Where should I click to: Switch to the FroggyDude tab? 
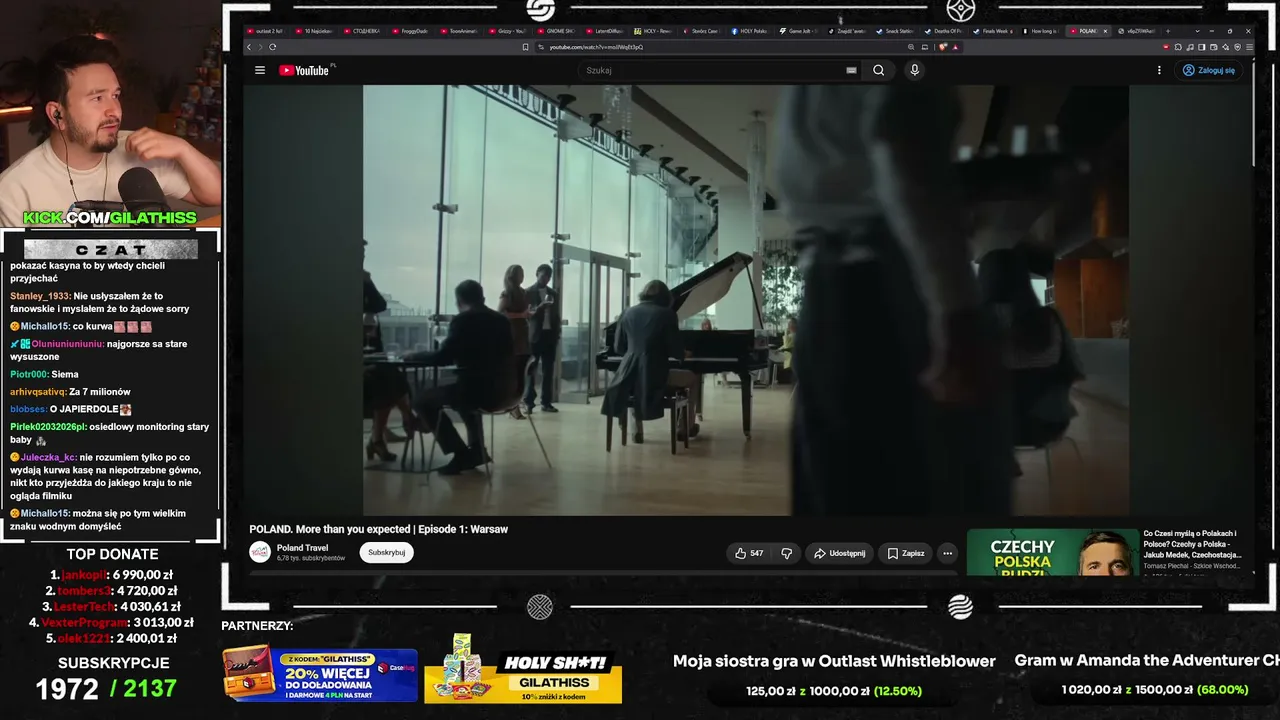(411, 31)
